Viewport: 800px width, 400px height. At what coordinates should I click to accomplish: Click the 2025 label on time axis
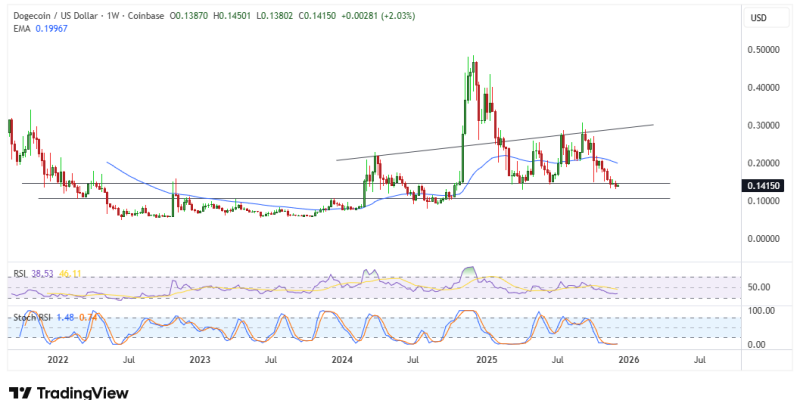[486, 358]
